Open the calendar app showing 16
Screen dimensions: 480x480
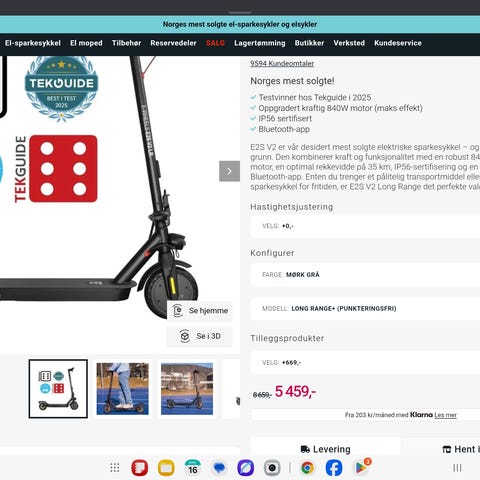coord(193,468)
